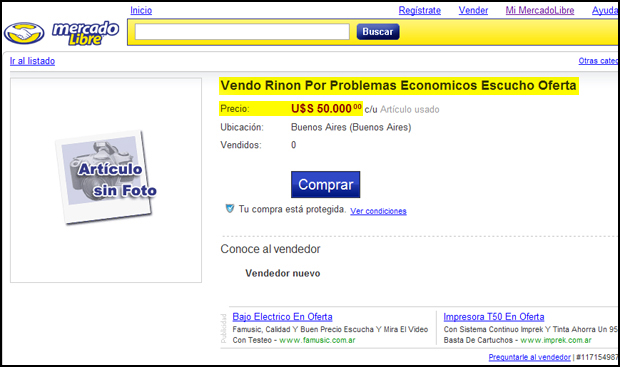Open the Ayuda link
This screenshot has height=367, width=620.
[x=605, y=10]
